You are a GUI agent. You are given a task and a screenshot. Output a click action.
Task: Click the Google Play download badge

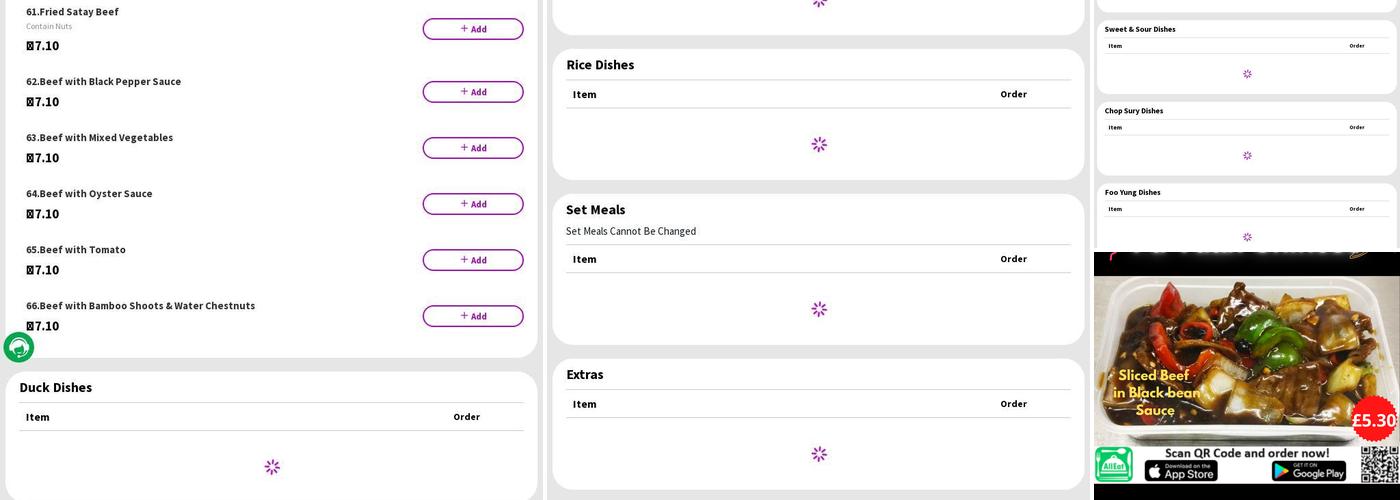(1308, 471)
